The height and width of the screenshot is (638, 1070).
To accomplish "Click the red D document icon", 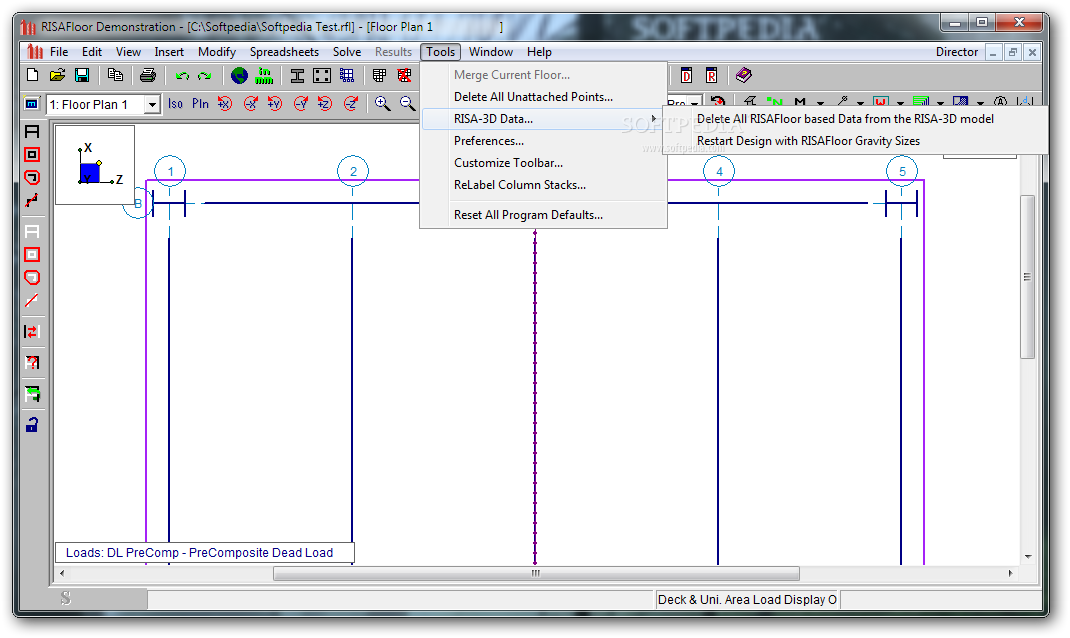I will tap(686, 75).
